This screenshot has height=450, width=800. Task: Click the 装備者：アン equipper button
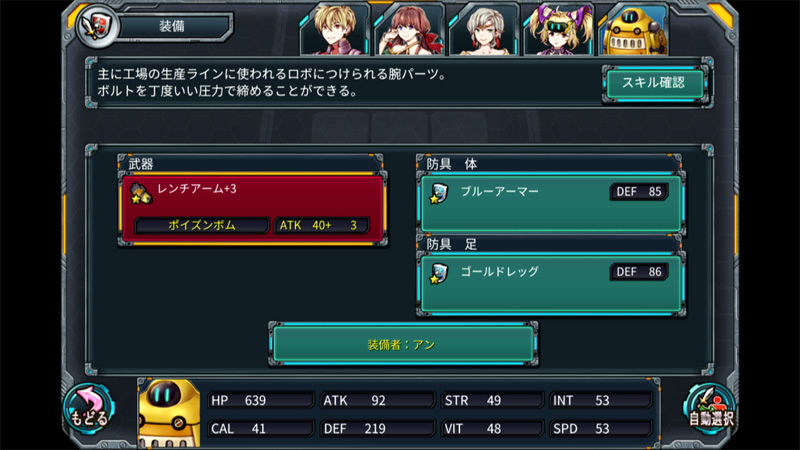[403, 344]
